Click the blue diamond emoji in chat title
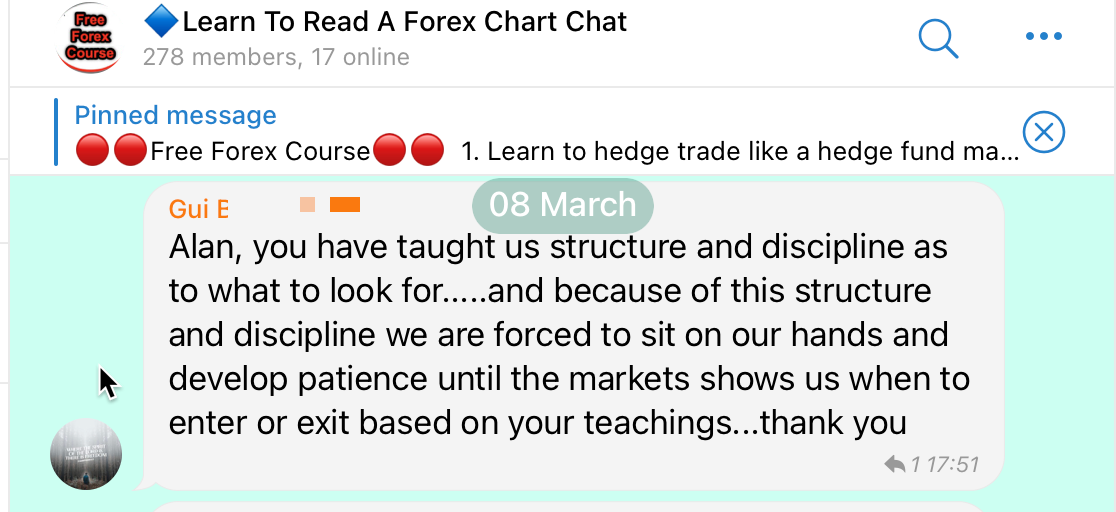The image size is (1116, 512). pos(162,22)
